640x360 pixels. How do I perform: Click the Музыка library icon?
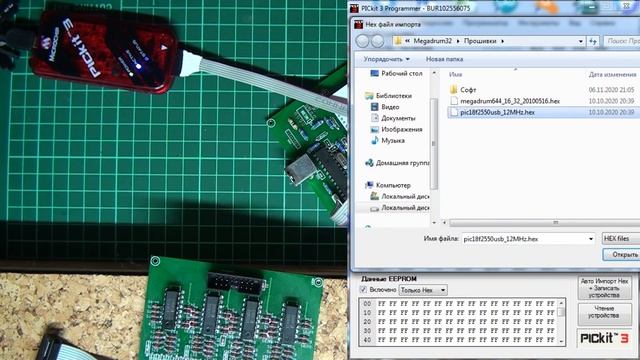point(374,140)
